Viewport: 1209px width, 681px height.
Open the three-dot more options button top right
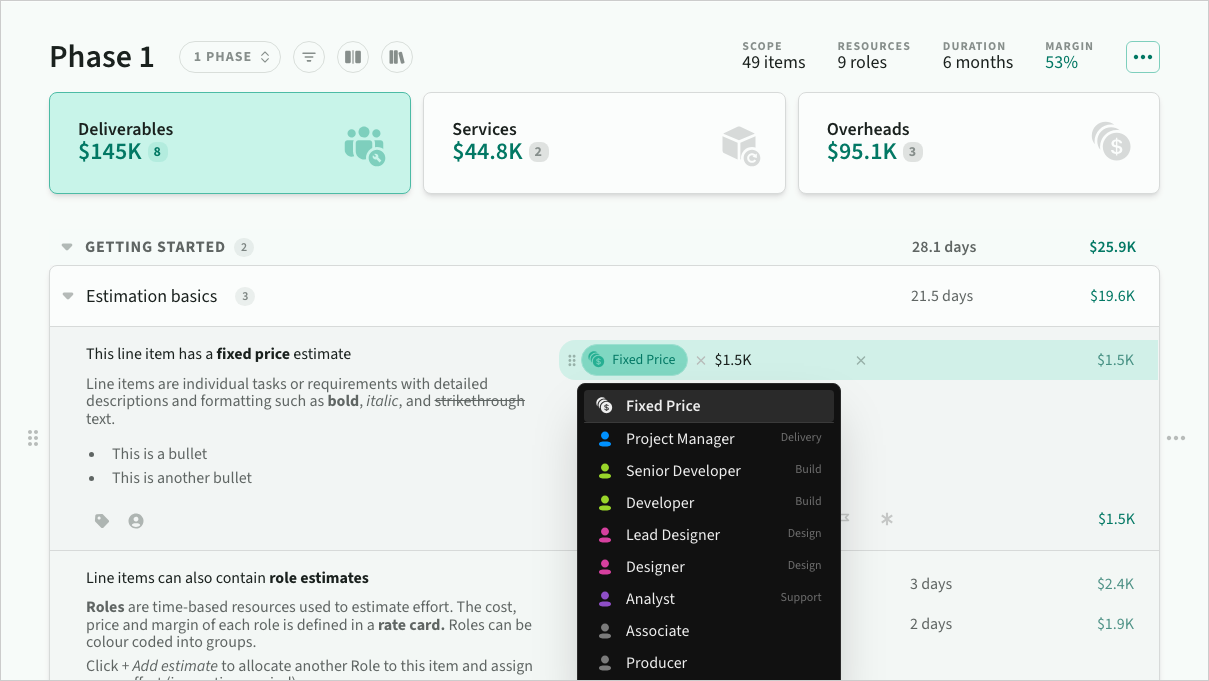[1143, 57]
